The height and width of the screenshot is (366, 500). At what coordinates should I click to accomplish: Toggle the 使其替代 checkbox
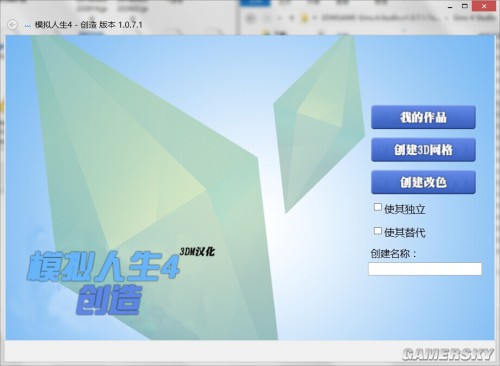point(378,231)
